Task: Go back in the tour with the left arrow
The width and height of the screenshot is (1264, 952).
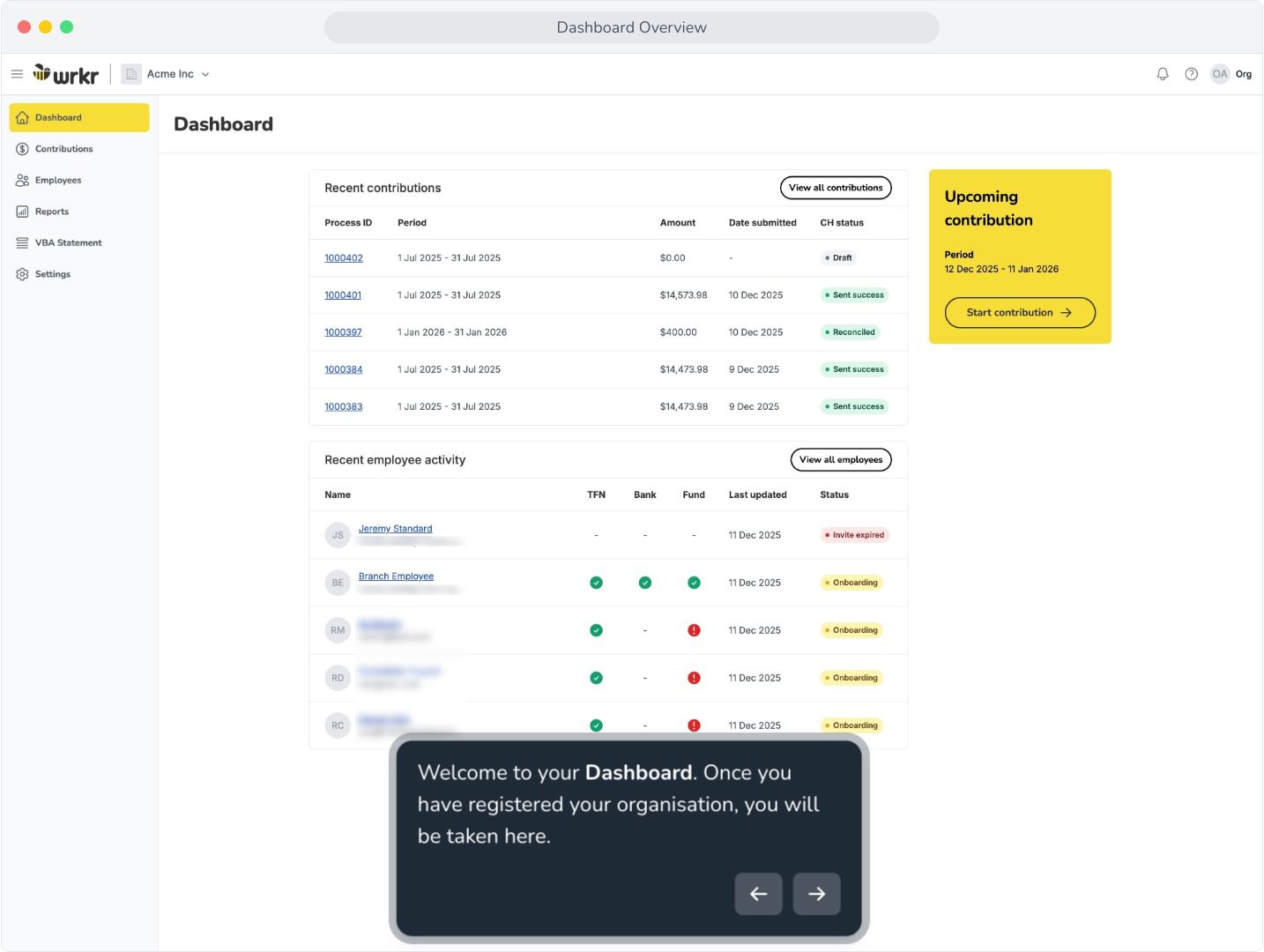Action: [x=758, y=894]
